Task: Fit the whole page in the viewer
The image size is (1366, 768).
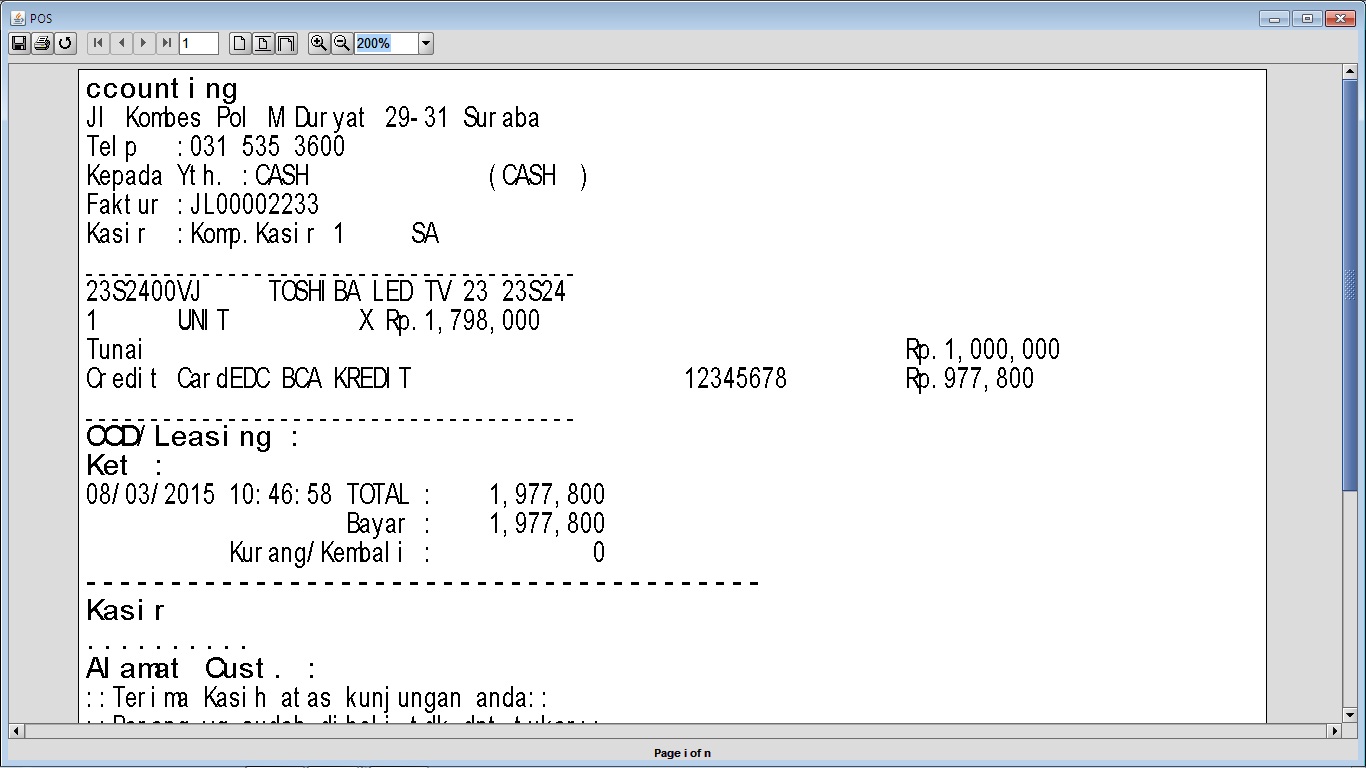Action: 262,43
